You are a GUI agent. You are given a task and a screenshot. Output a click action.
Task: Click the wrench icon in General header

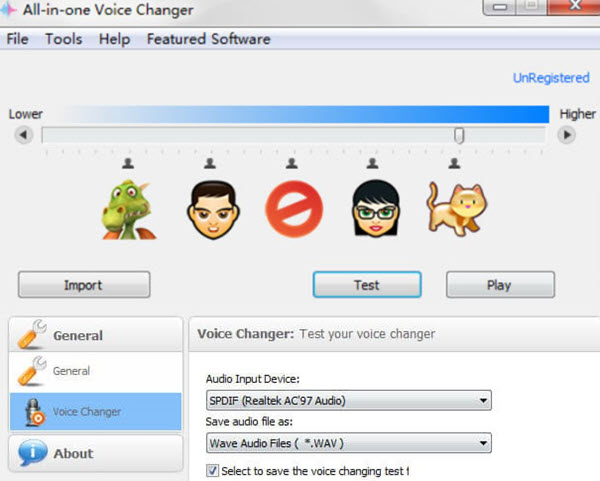pos(32,334)
